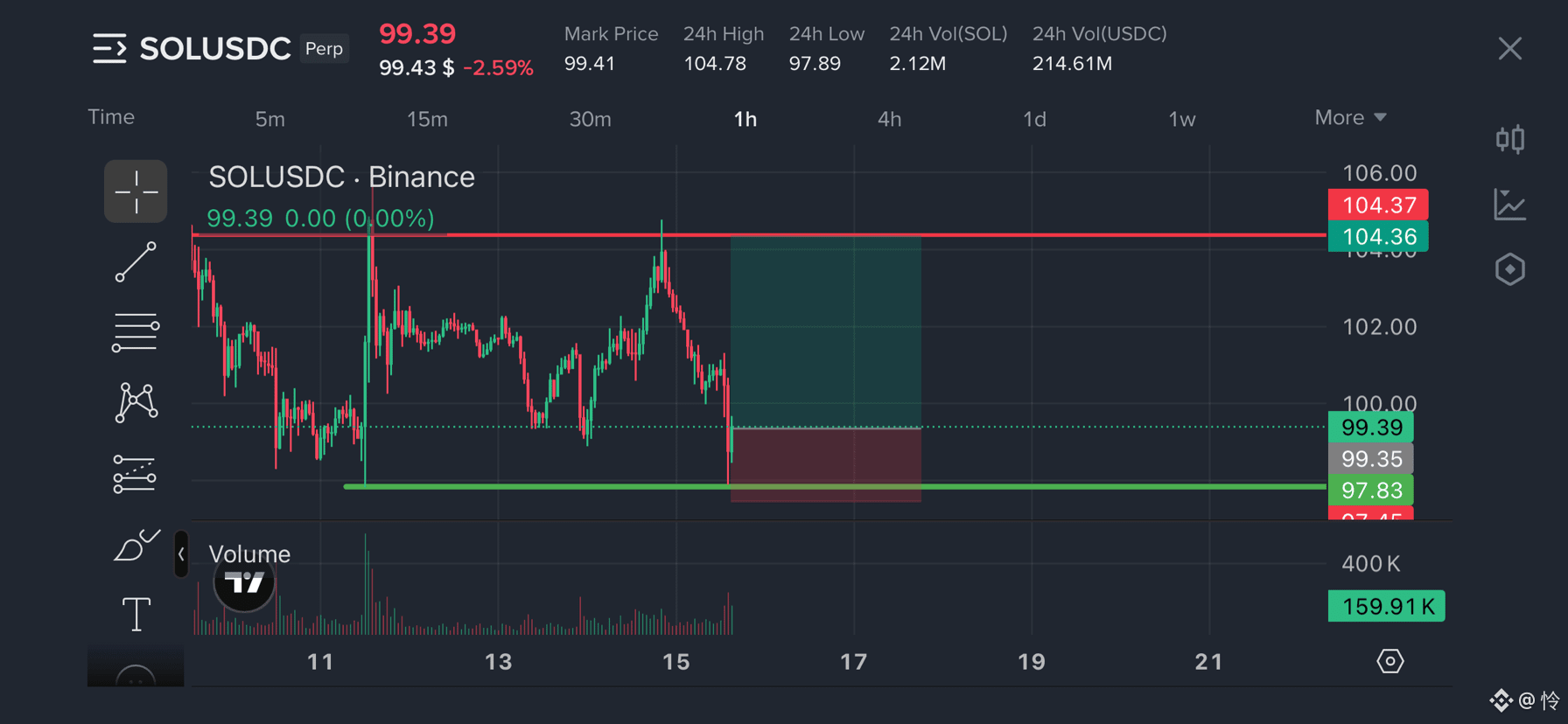Open the indicators line chart icon
Image resolution: width=1568 pixels, height=724 pixels.
(x=1510, y=205)
